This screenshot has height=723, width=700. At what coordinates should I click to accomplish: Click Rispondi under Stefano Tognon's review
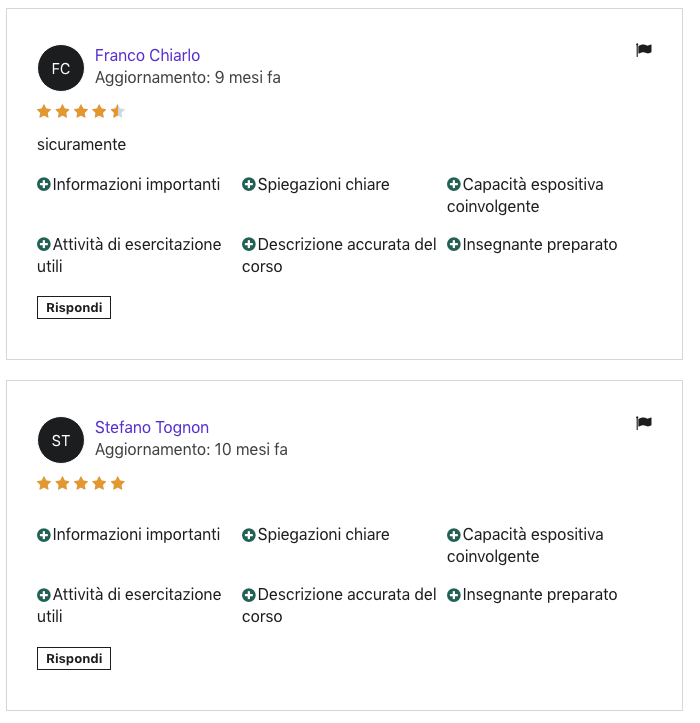tap(74, 658)
